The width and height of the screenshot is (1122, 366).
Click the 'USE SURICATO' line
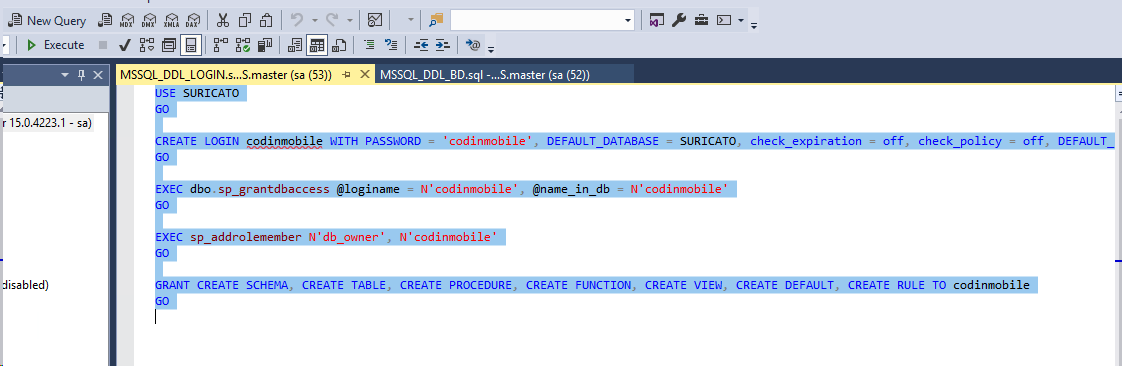(197, 93)
